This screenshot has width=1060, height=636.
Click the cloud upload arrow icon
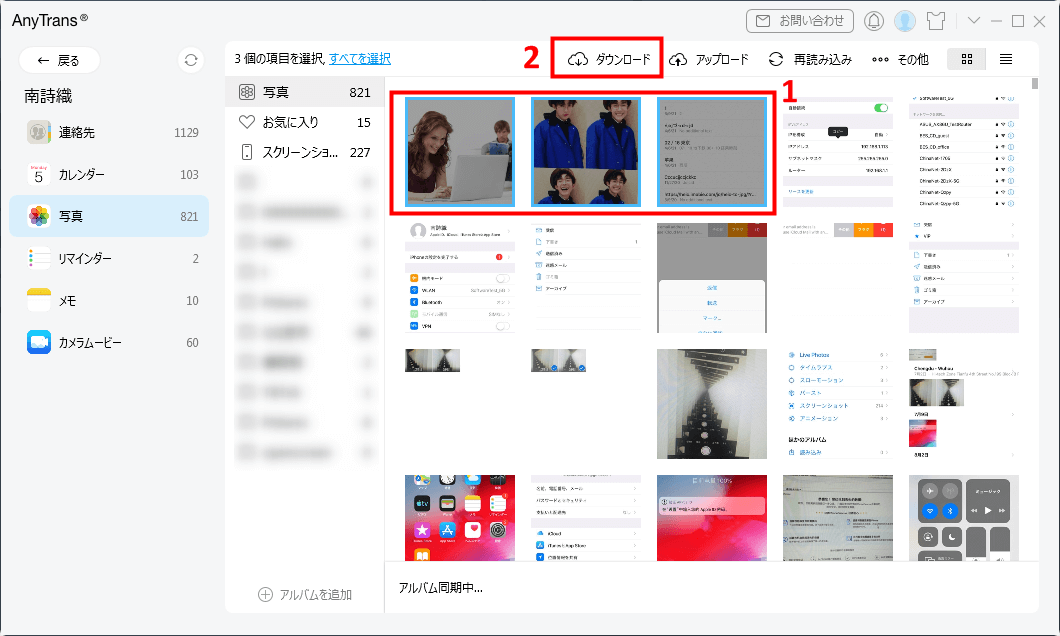[x=678, y=59]
